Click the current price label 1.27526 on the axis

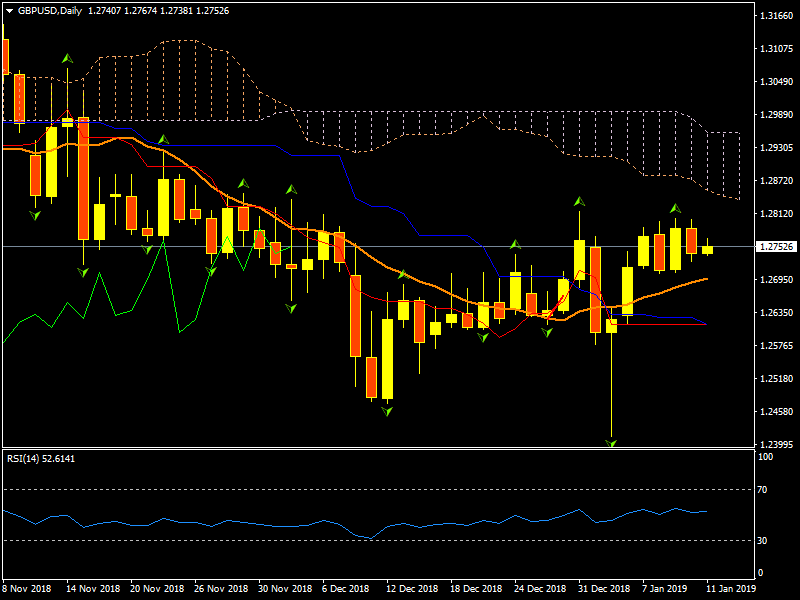coord(776,247)
